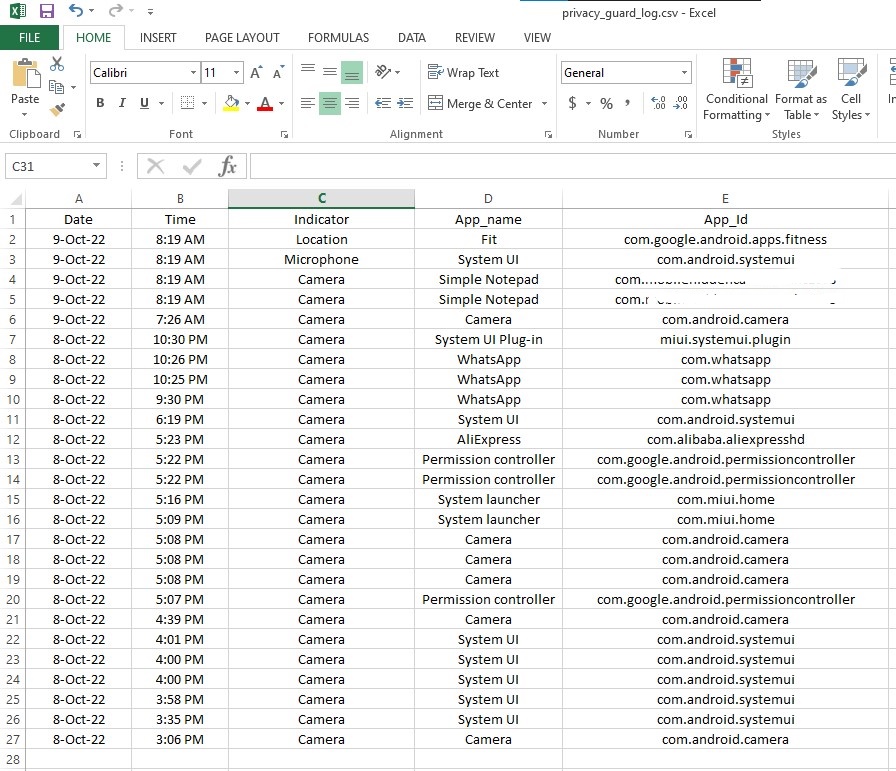
Task: Increase decimal places
Action: click(x=658, y=103)
